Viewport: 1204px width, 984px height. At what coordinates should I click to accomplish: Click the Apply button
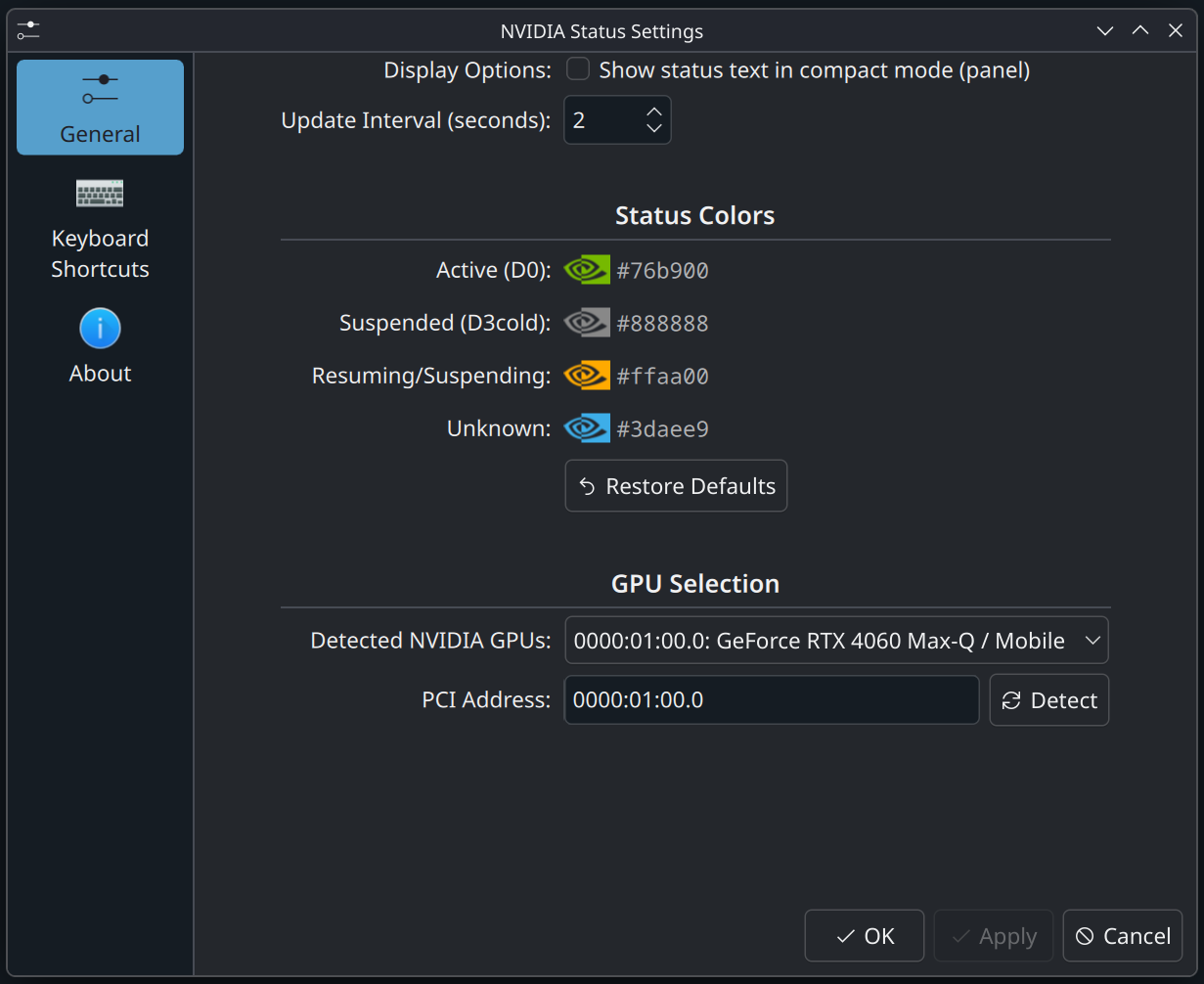[994, 936]
